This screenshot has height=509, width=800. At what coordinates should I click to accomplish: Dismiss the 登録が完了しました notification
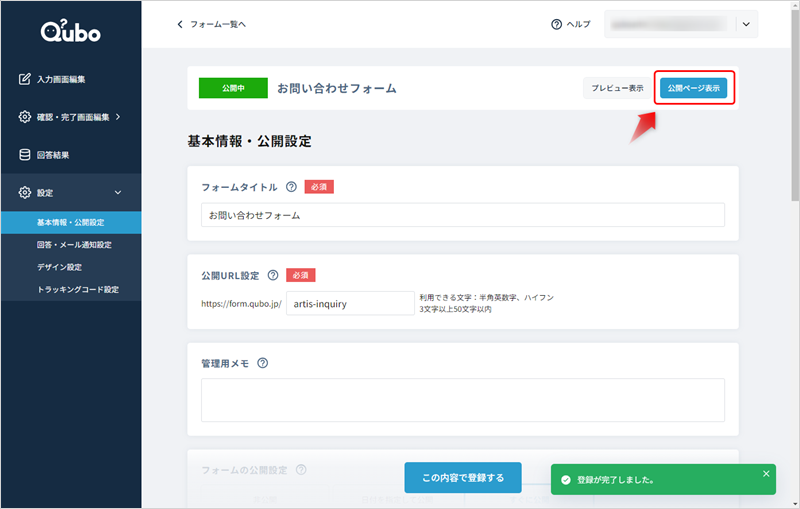(x=766, y=474)
